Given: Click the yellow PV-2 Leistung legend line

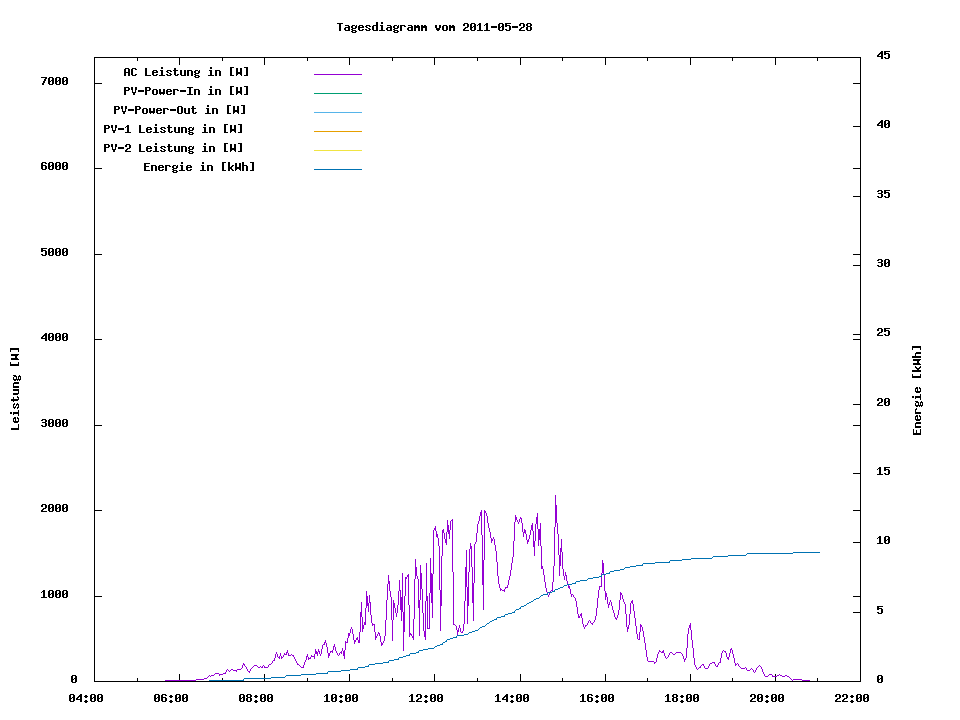Looking at the screenshot, I should (337, 150).
